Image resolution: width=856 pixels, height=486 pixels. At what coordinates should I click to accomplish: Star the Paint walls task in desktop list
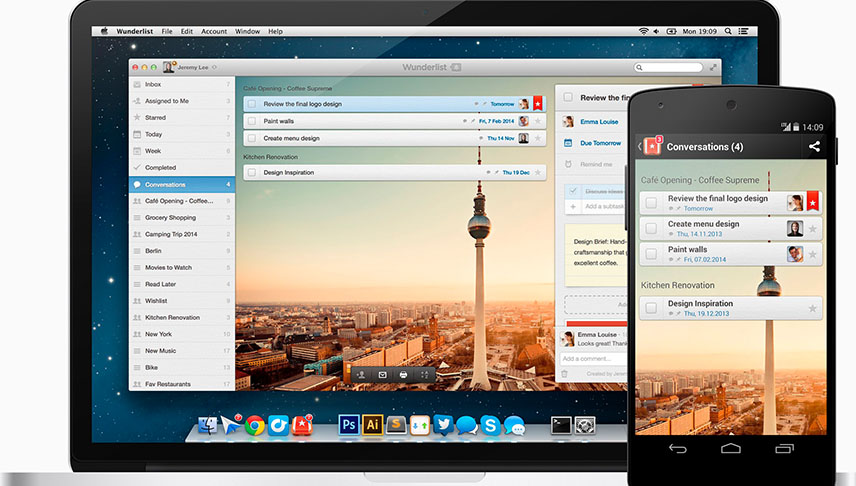[537, 121]
